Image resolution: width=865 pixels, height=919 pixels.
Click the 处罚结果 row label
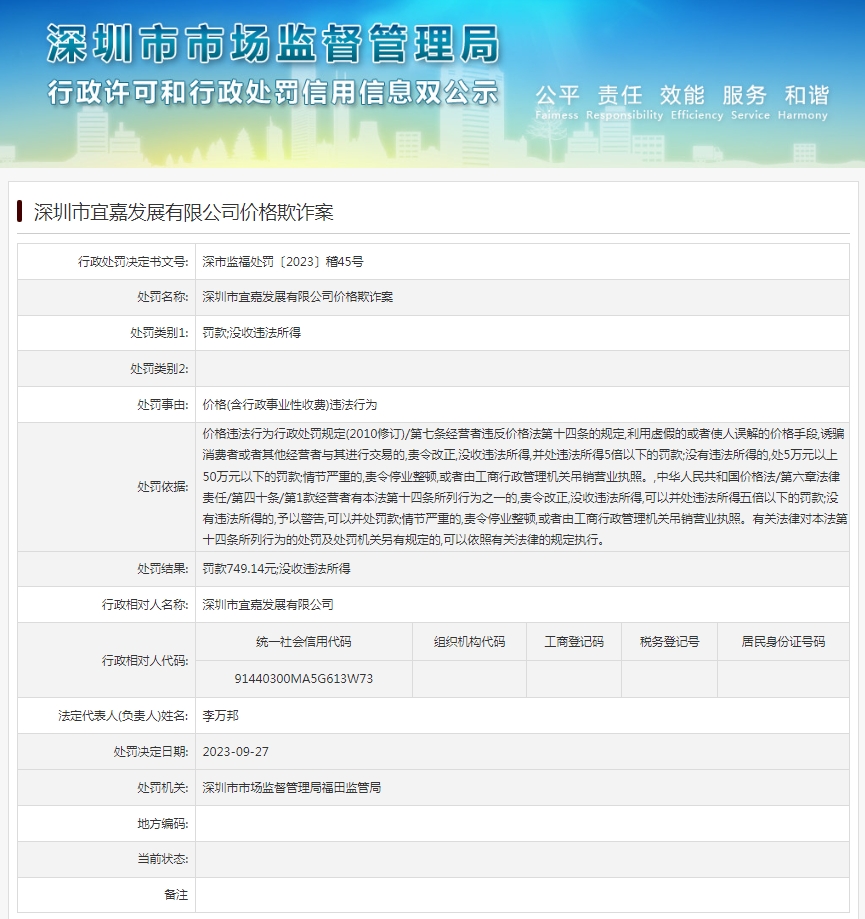click(x=163, y=569)
